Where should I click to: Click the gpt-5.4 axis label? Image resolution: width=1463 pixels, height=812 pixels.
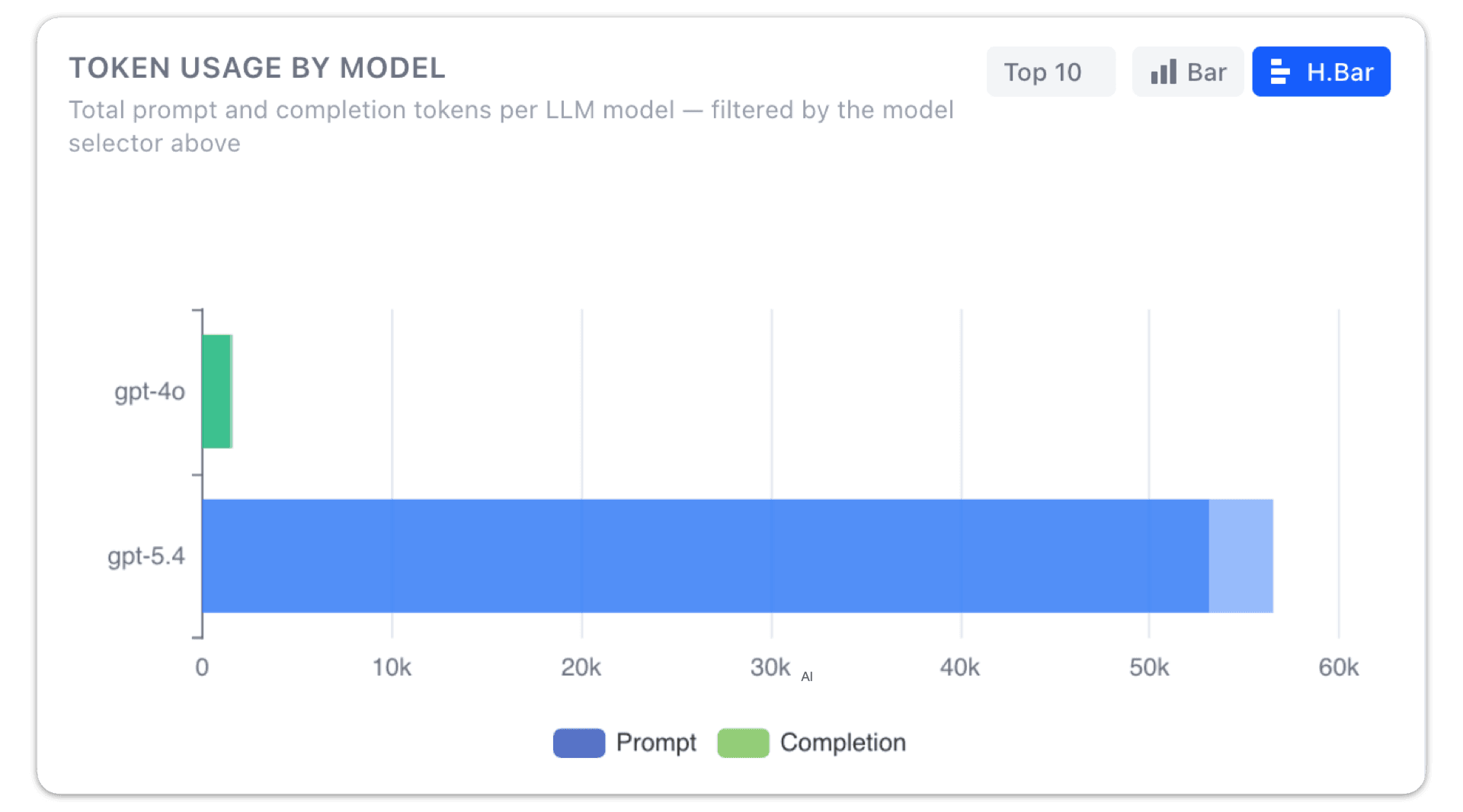(146, 556)
